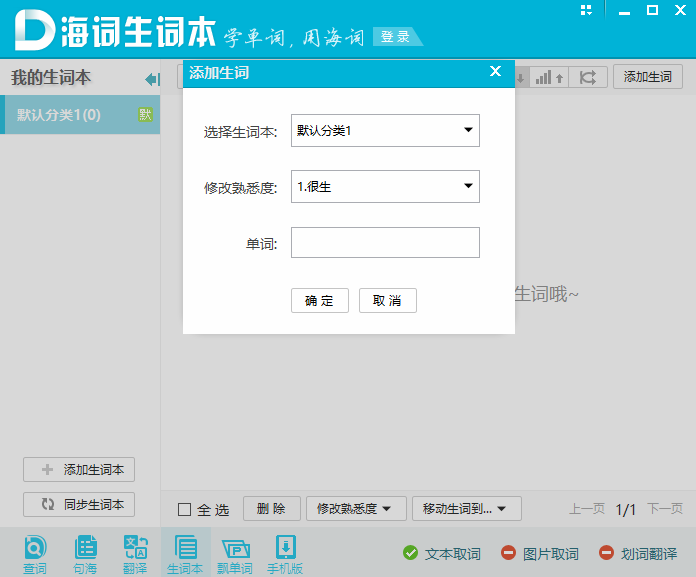Click the 同步生词本 sync button
Viewport: 696px width, 577px height.
[x=79, y=505]
